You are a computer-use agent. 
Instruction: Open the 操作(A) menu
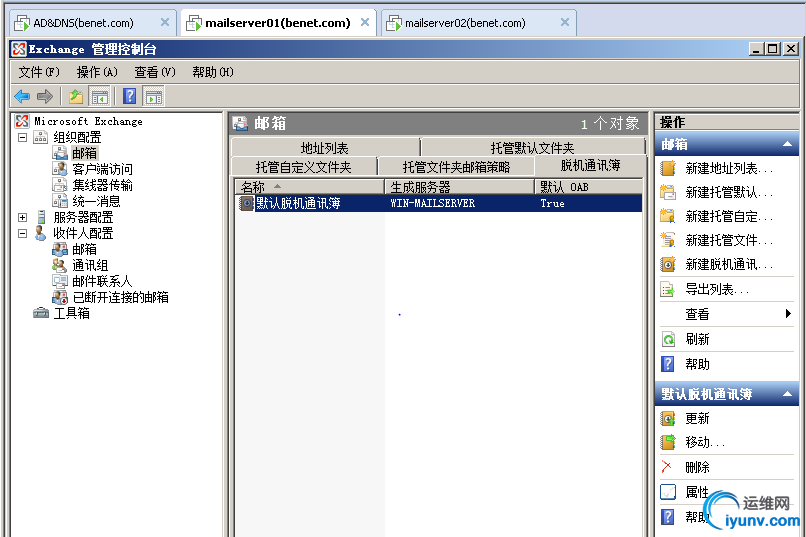coord(97,72)
